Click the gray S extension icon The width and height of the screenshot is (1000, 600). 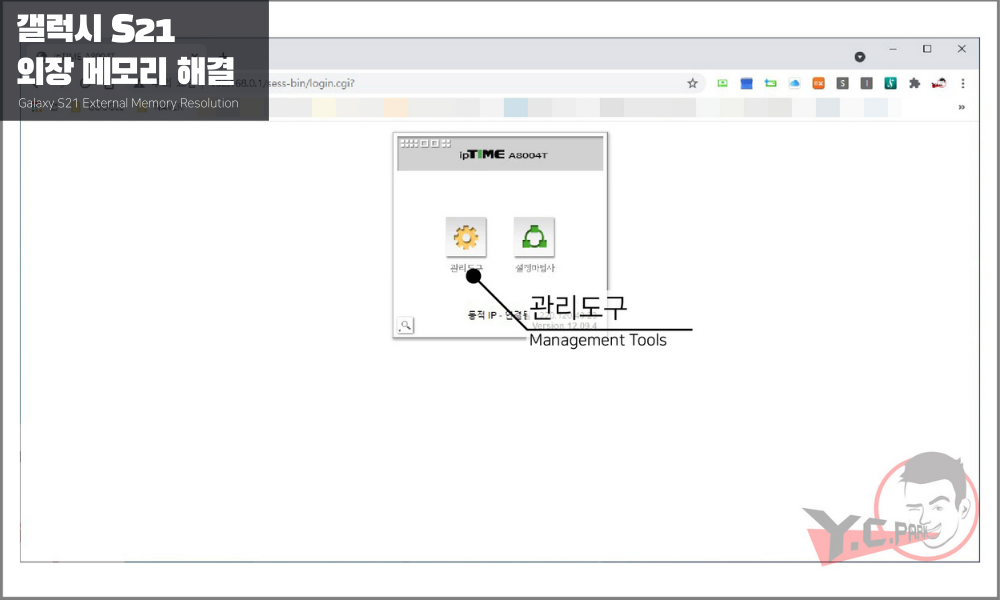coord(842,84)
